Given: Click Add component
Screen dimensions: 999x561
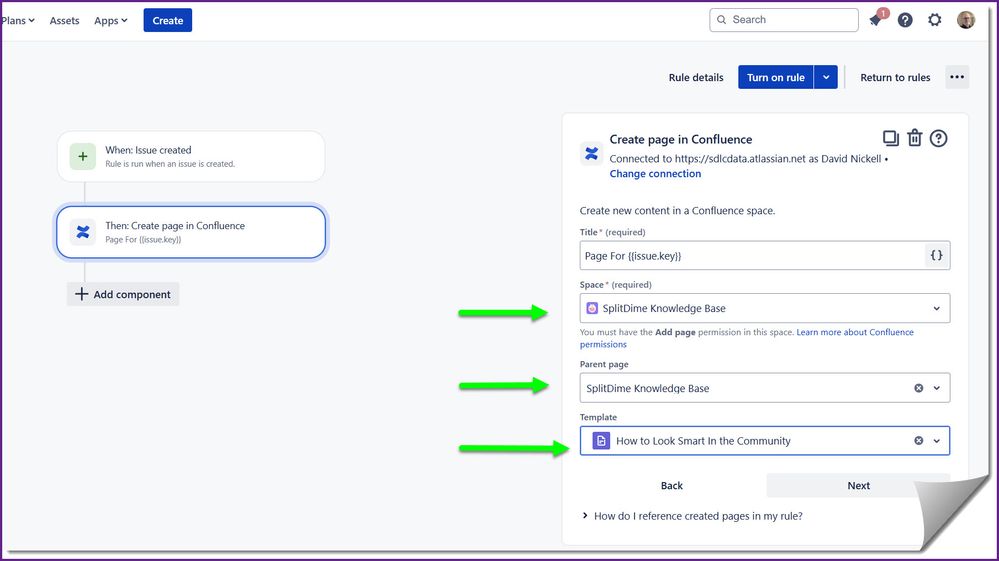Looking at the screenshot, I should [123, 294].
